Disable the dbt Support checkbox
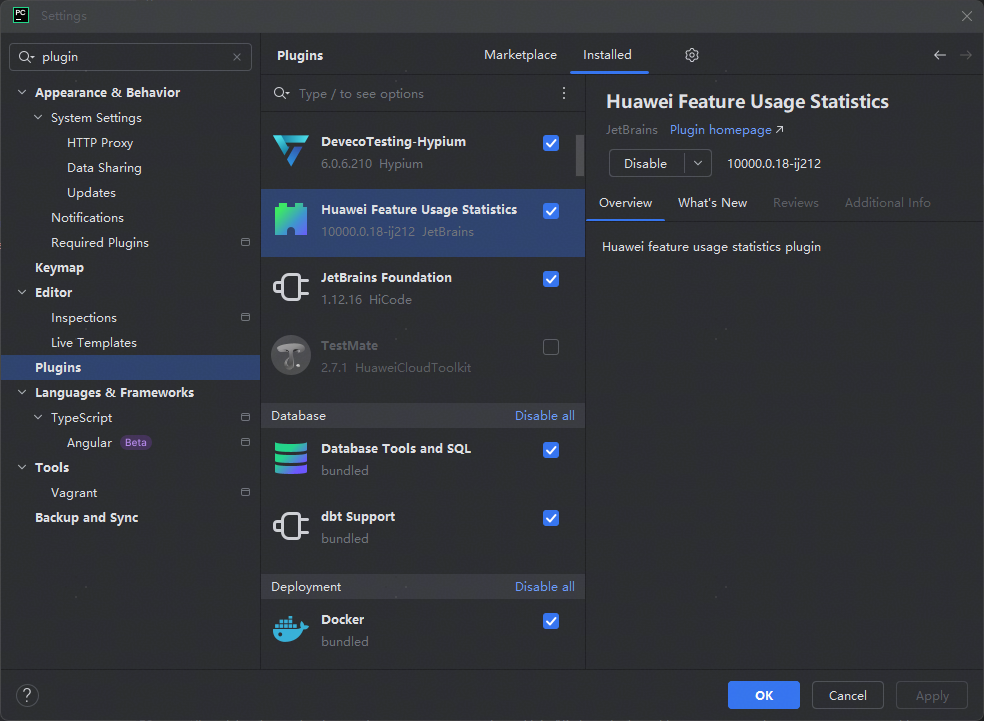This screenshot has width=984, height=721. (x=551, y=518)
